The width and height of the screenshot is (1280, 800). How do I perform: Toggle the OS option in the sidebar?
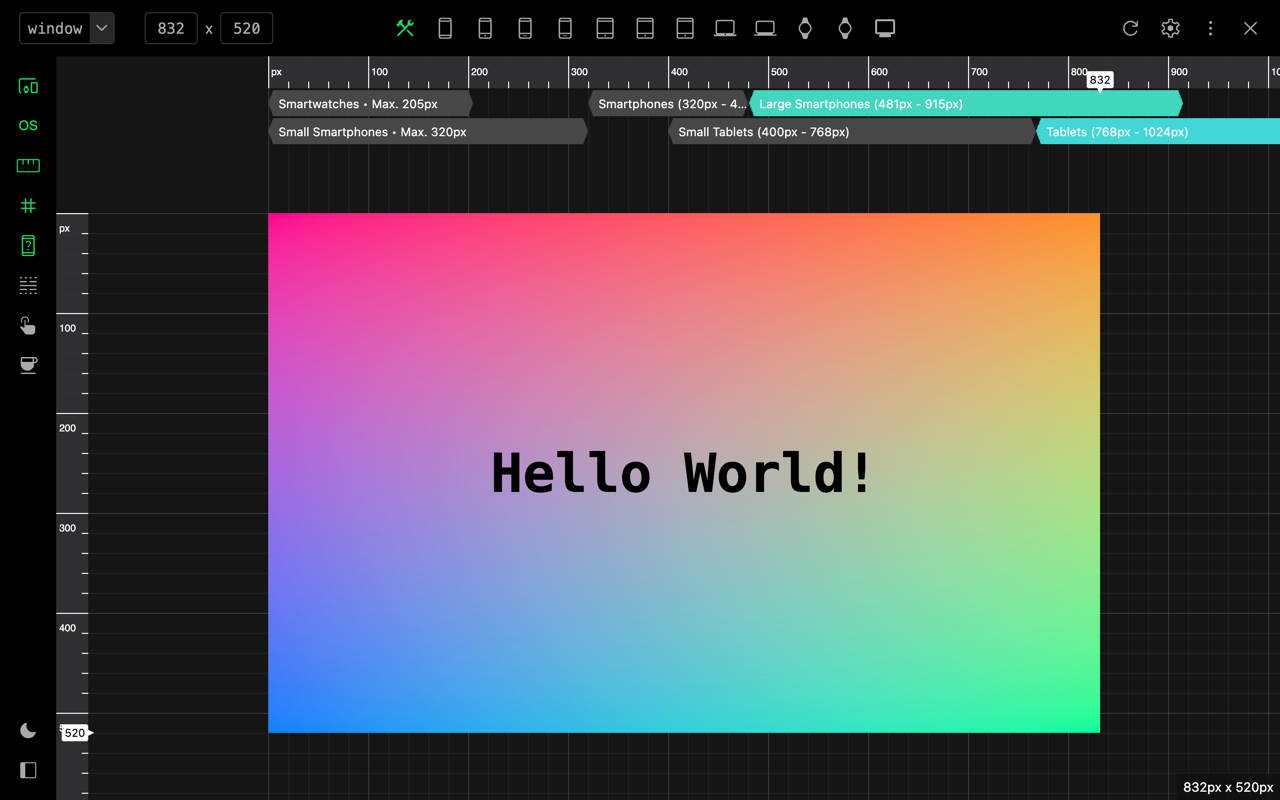pyautogui.click(x=28, y=125)
